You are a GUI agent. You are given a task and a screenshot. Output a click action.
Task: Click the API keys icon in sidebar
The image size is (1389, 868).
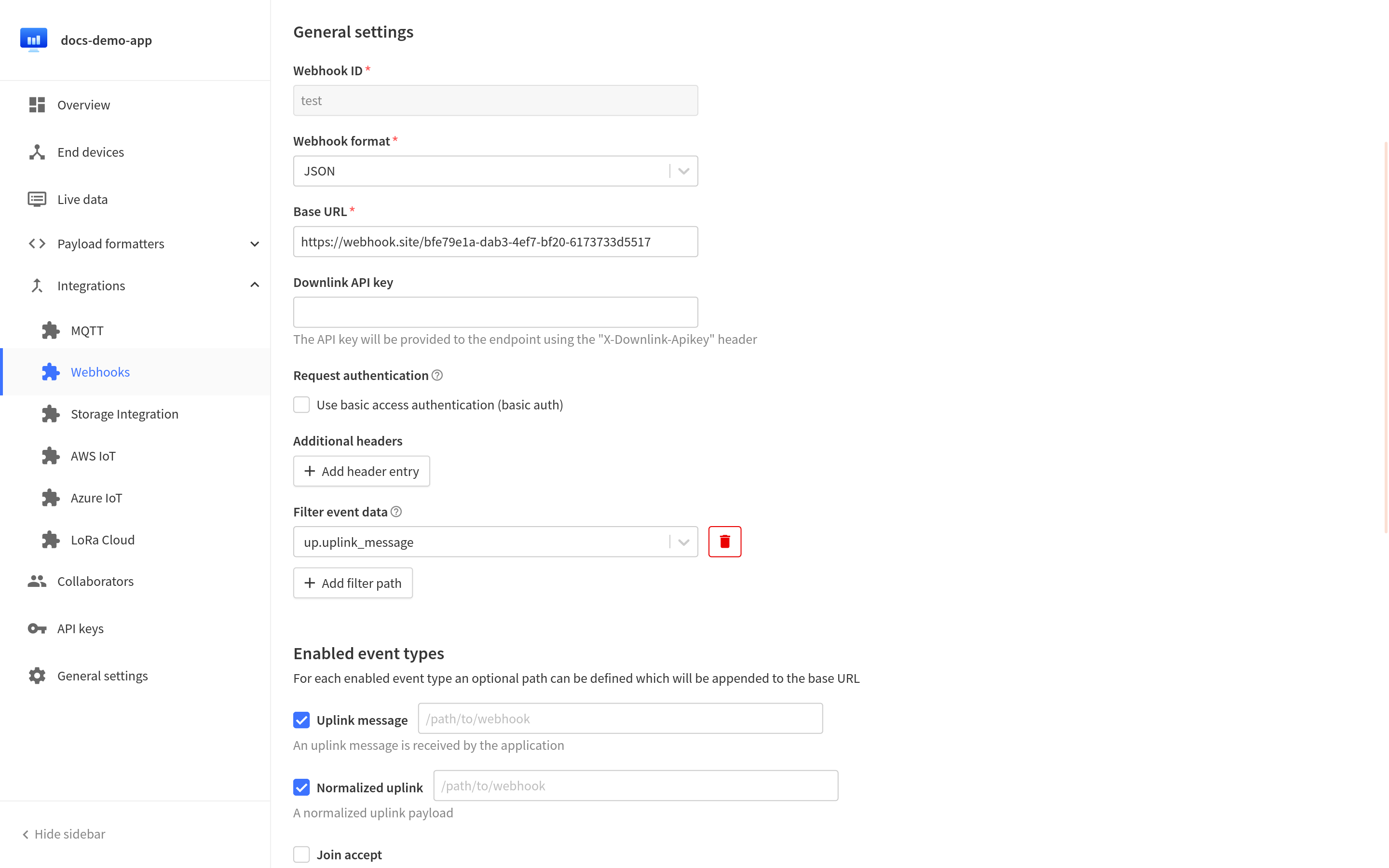coord(36,628)
